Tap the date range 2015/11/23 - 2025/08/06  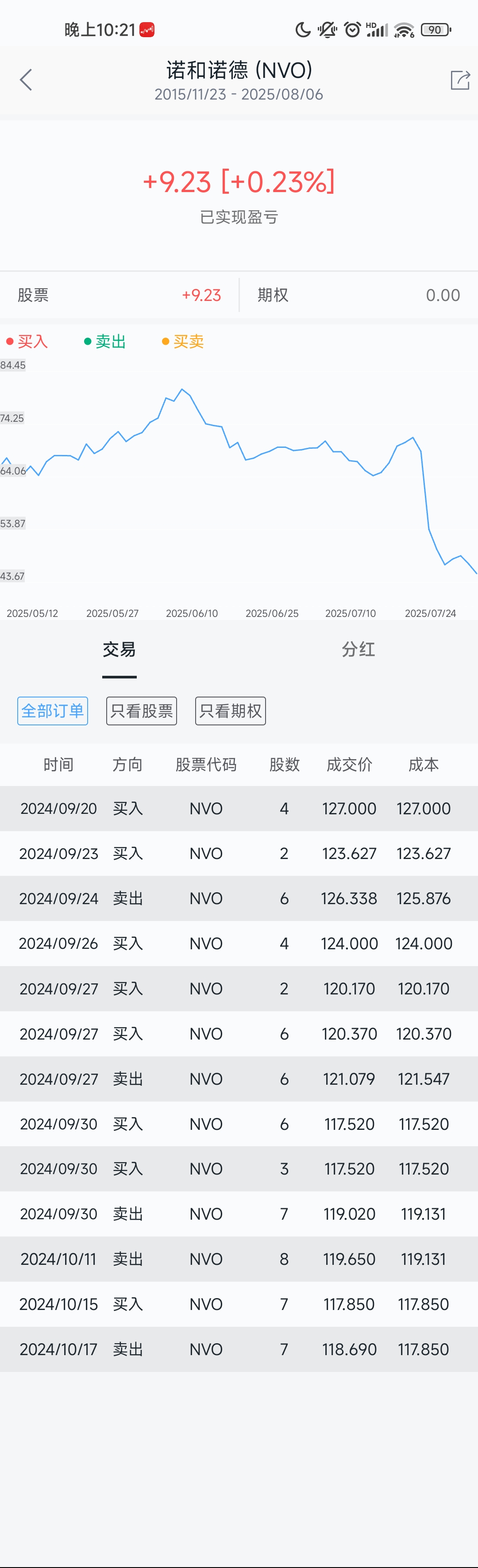point(239,94)
